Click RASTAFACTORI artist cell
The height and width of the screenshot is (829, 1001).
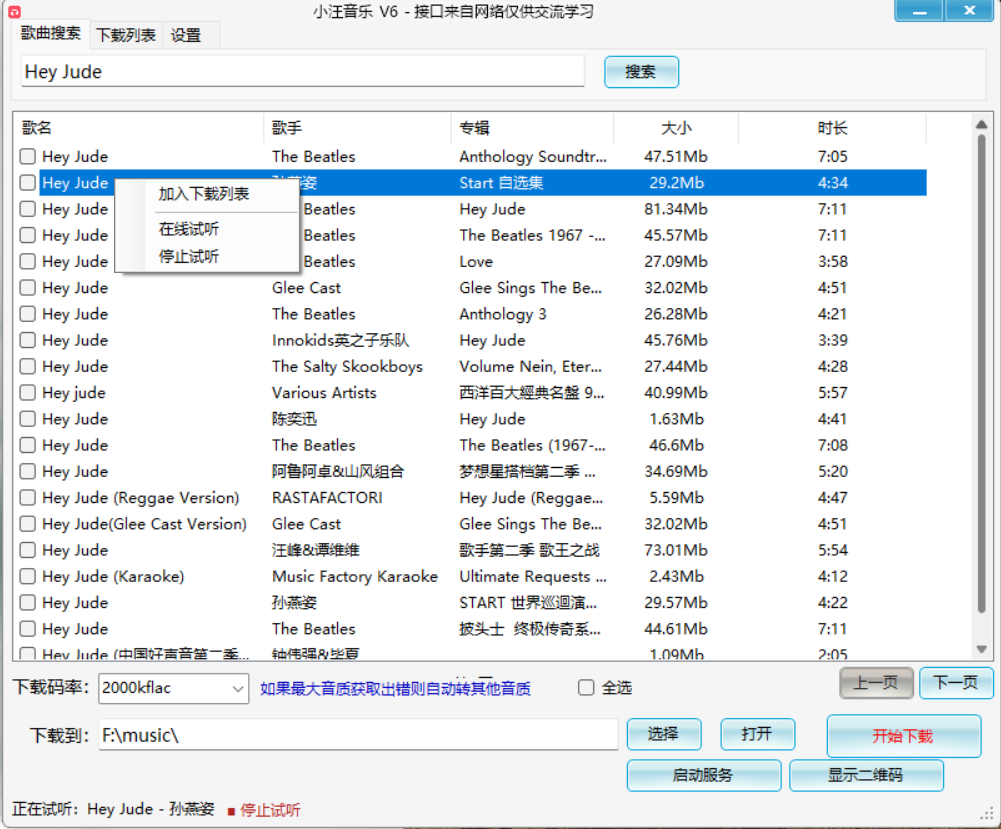pyautogui.click(x=327, y=498)
